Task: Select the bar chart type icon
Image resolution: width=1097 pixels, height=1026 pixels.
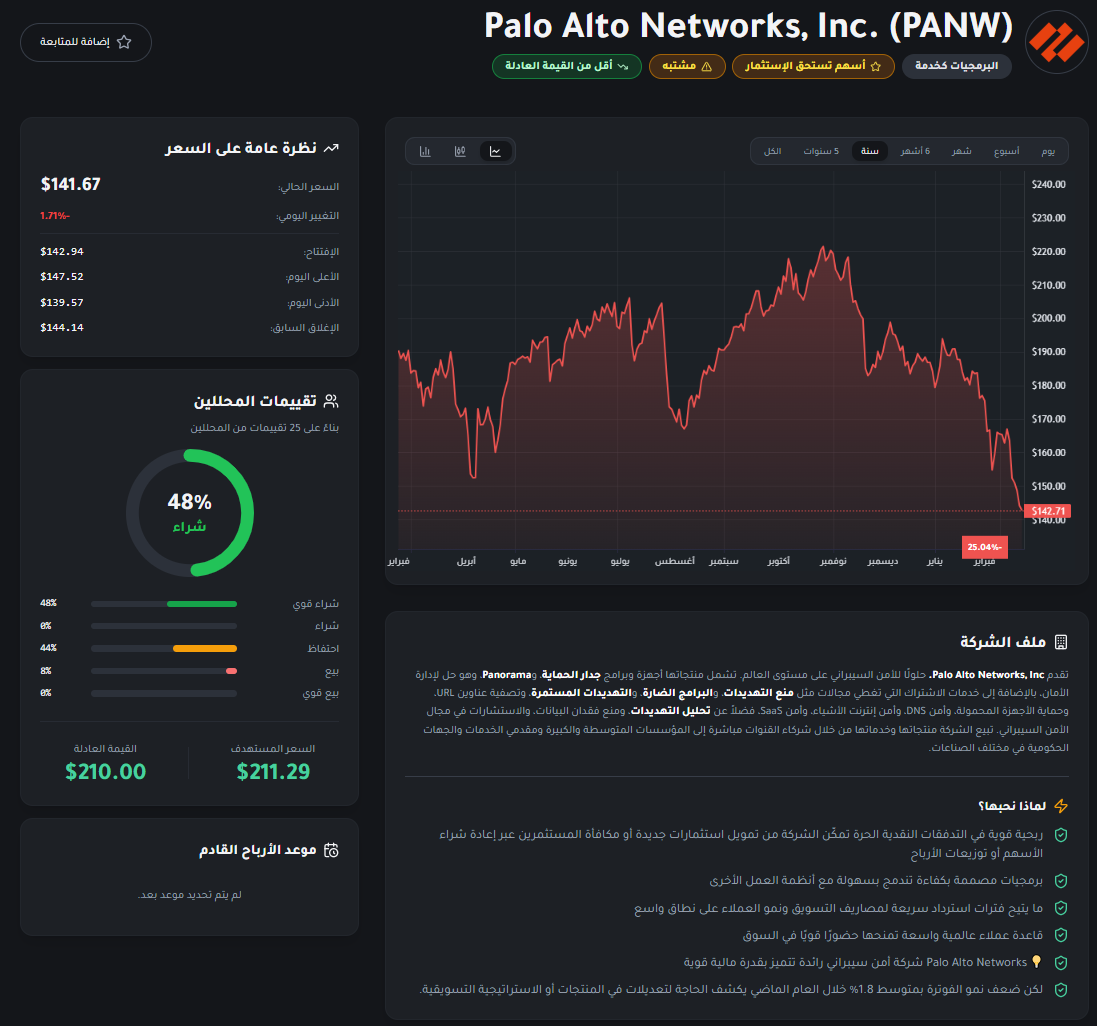Action: [425, 151]
